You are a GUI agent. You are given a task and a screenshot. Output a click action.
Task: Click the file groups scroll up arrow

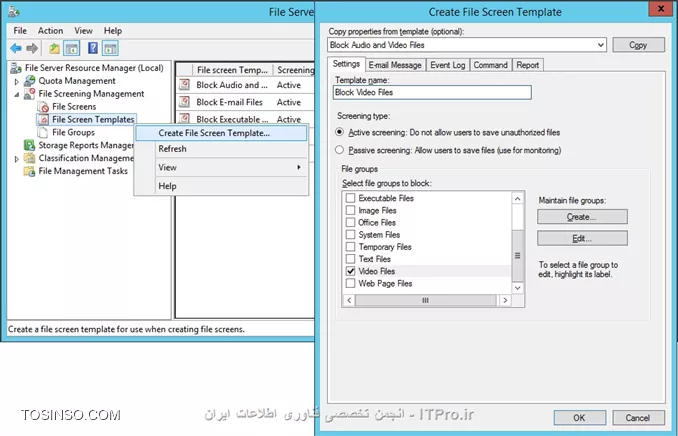click(x=518, y=199)
